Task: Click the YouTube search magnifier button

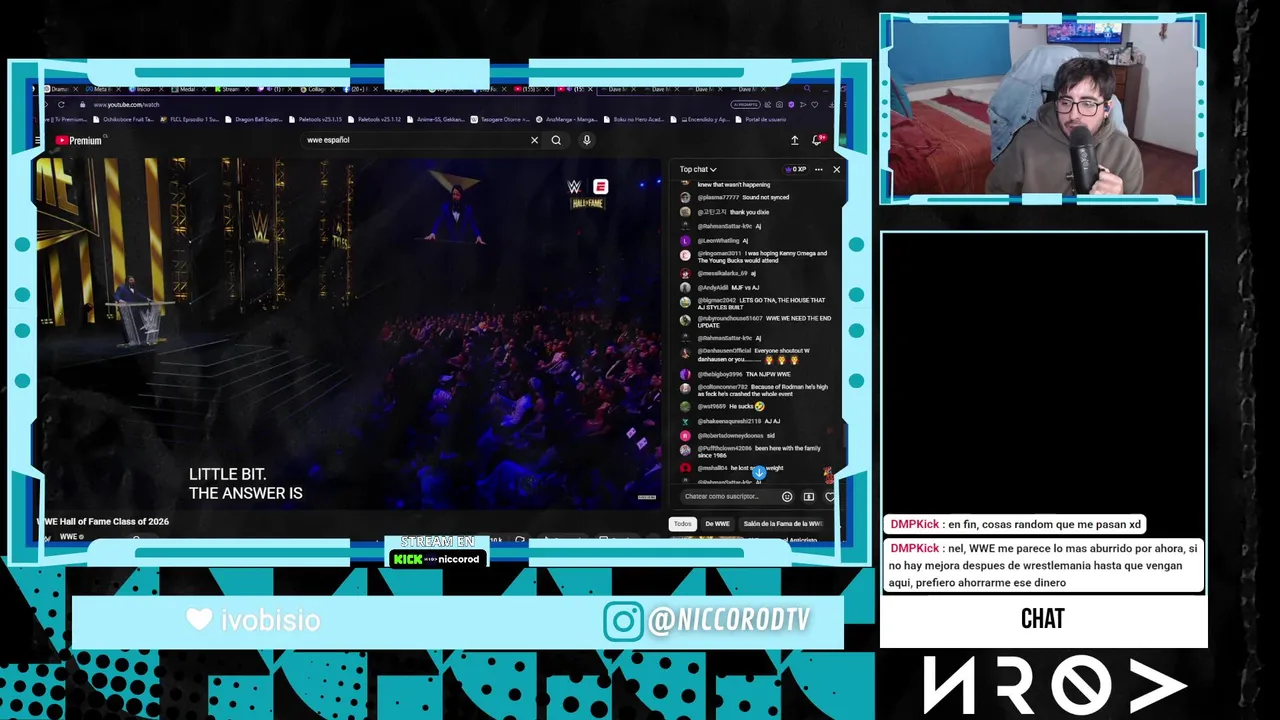Action: (556, 140)
